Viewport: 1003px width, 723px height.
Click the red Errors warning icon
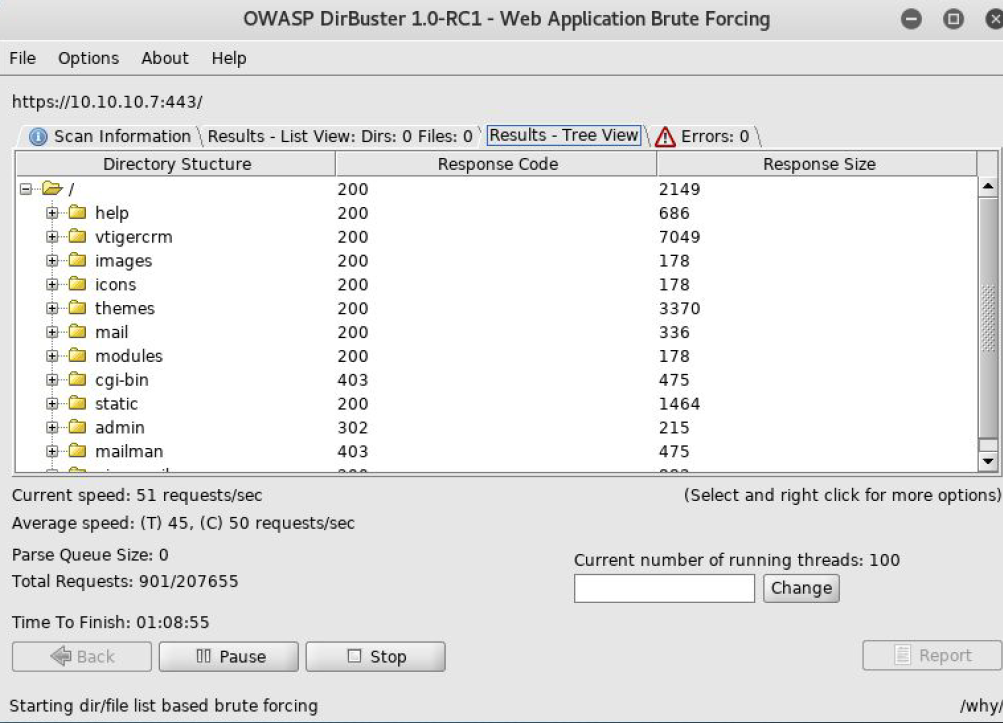[x=664, y=137]
